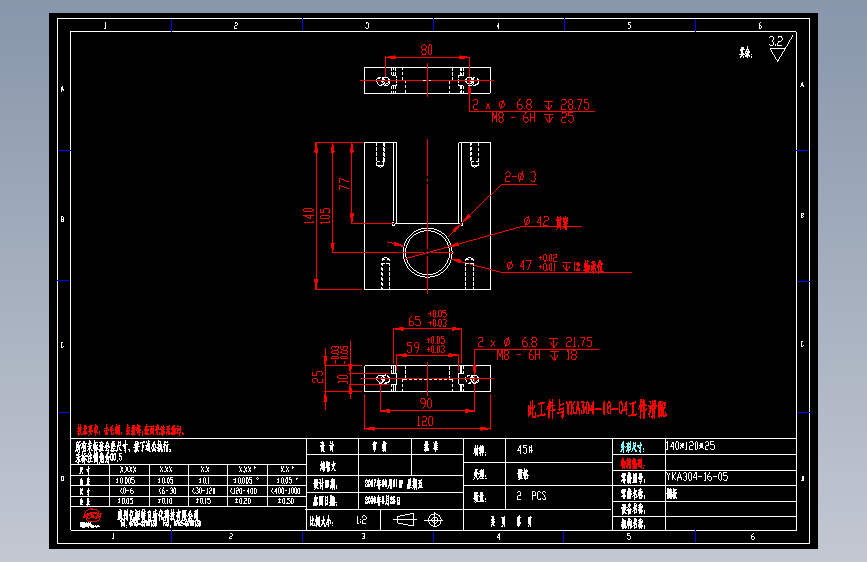This screenshot has height=562, width=867.
Task: Select the '90' hole spacing dimension
Action: tap(426, 404)
